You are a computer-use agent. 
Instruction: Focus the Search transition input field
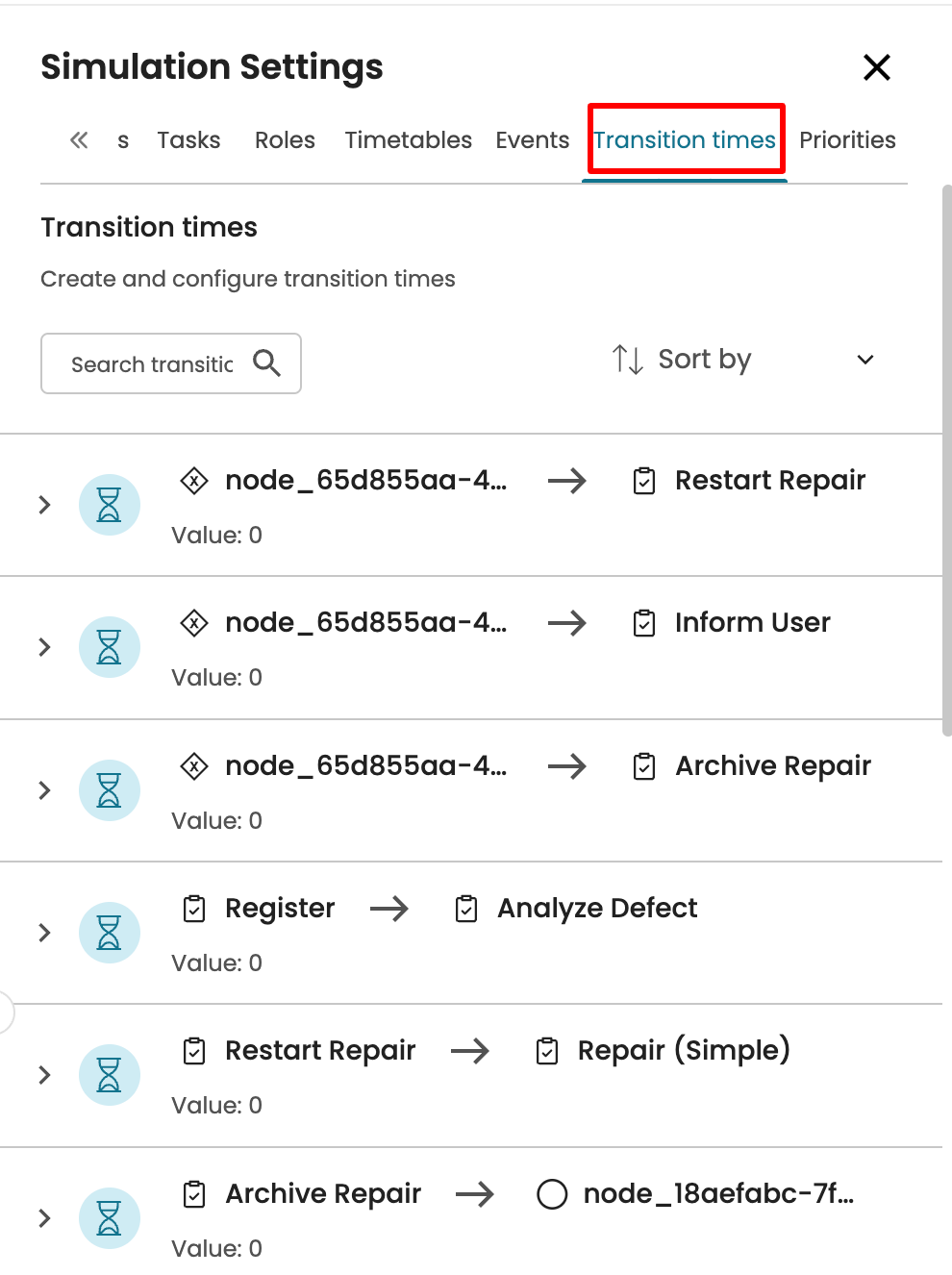click(152, 364)
